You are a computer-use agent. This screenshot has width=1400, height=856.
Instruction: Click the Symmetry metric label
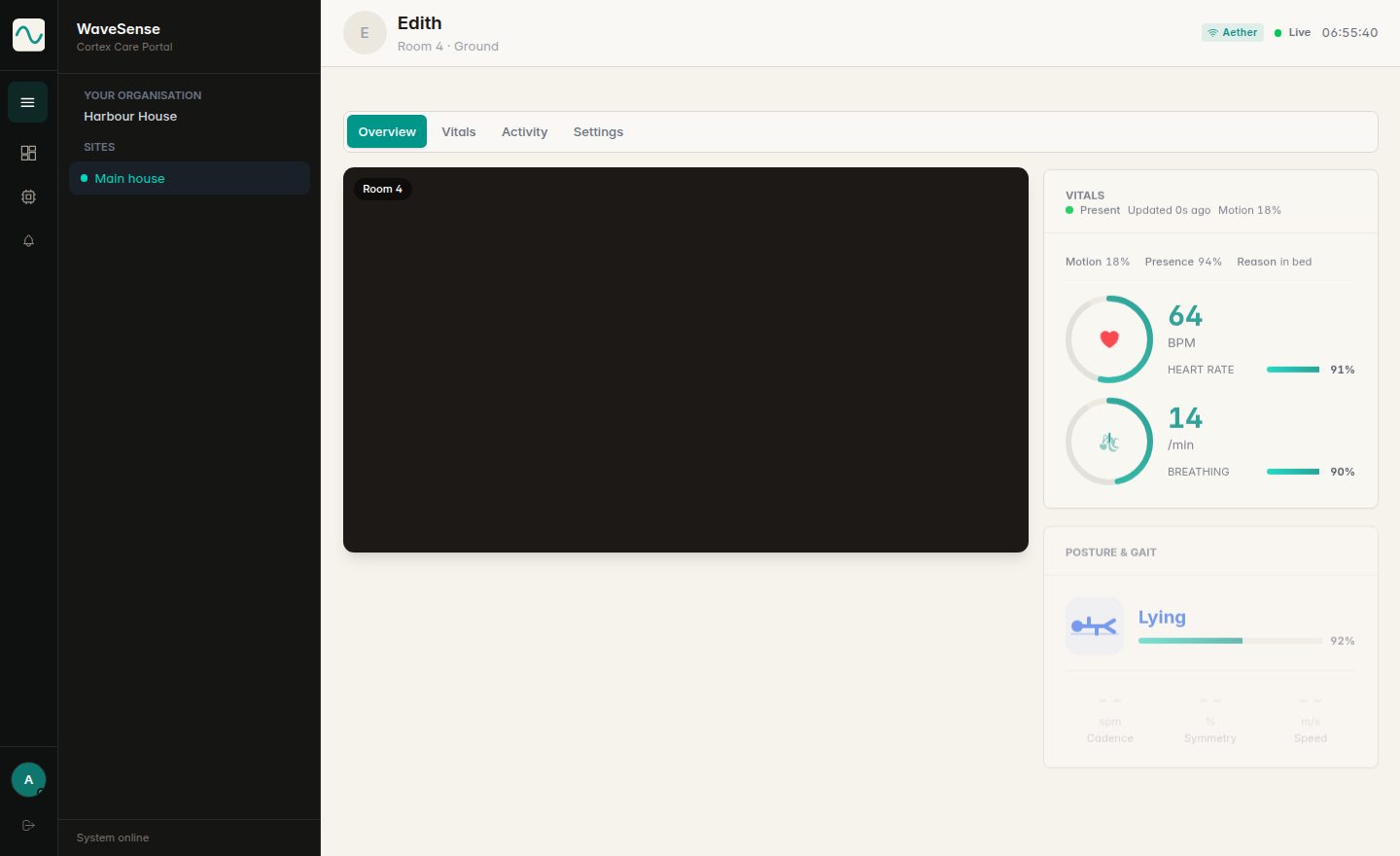[1210, 738]
